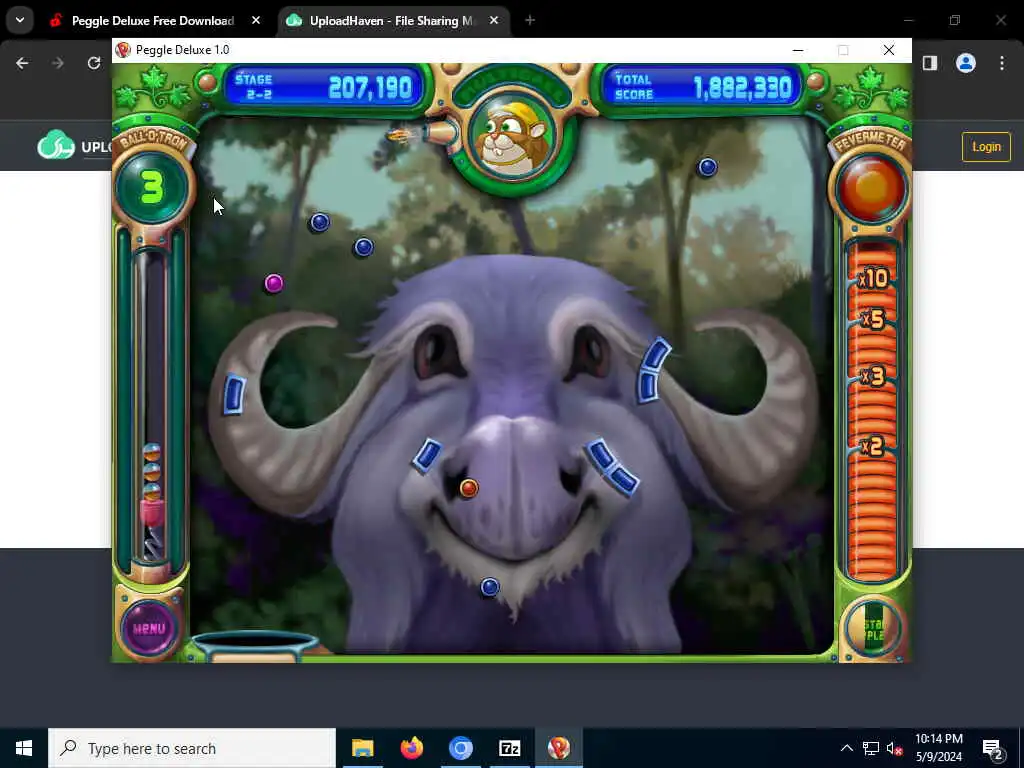This screenshot has width=1024, height=768.
Task: Click the orange peg on the nose
Action: pyautogui.click(x=468, y=488)
